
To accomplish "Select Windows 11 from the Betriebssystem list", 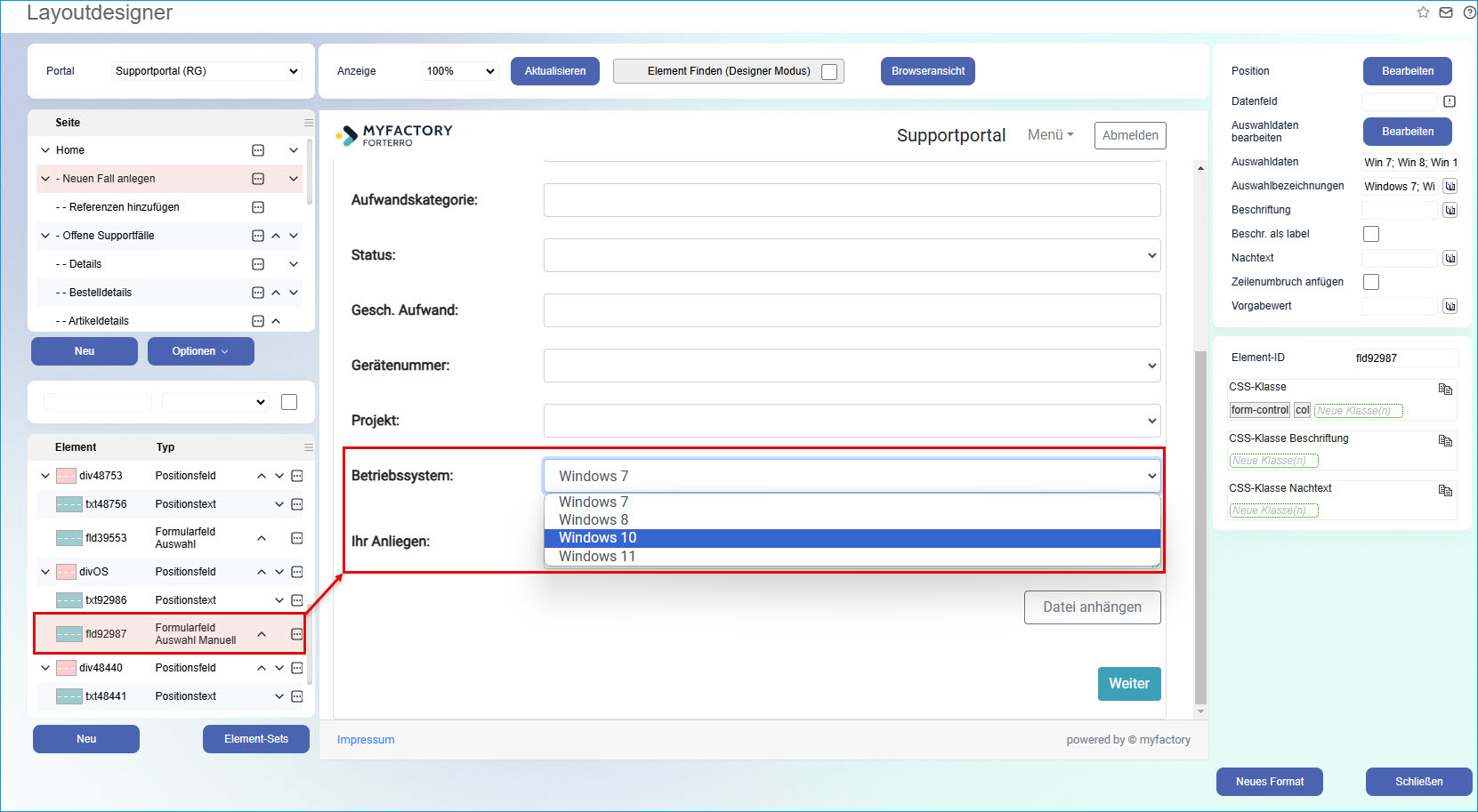I will point(597,557).
